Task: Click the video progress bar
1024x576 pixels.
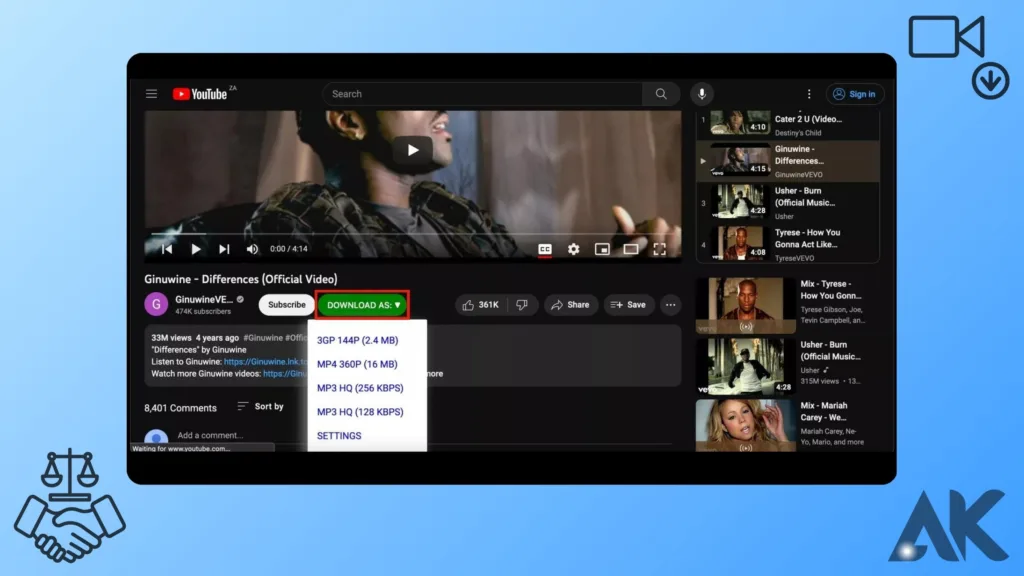Action: pos(400,235)
